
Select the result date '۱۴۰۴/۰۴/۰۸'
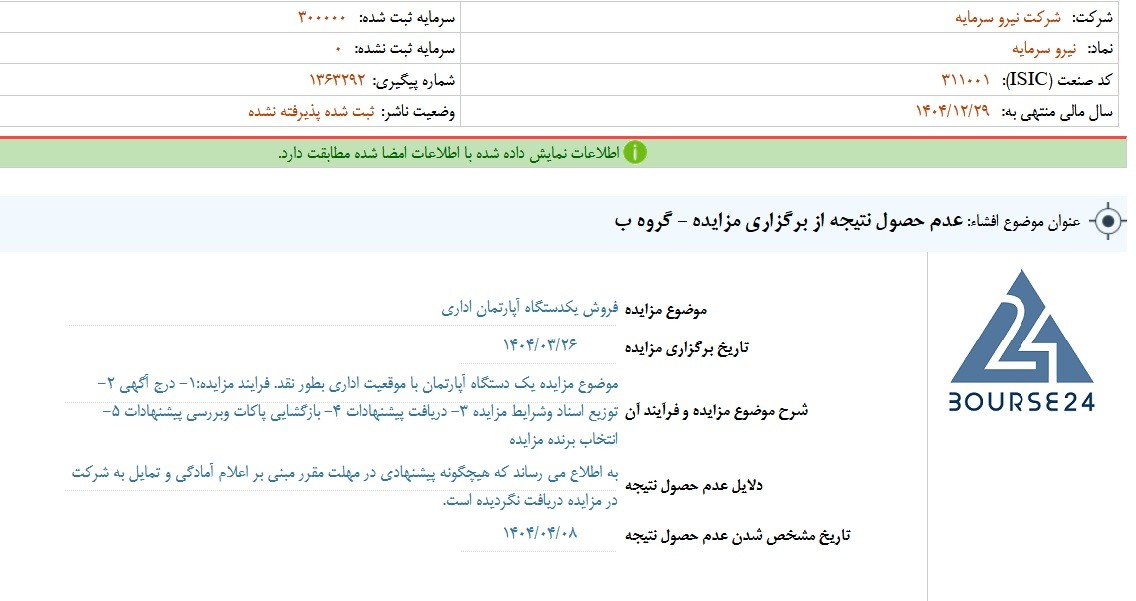540,533
